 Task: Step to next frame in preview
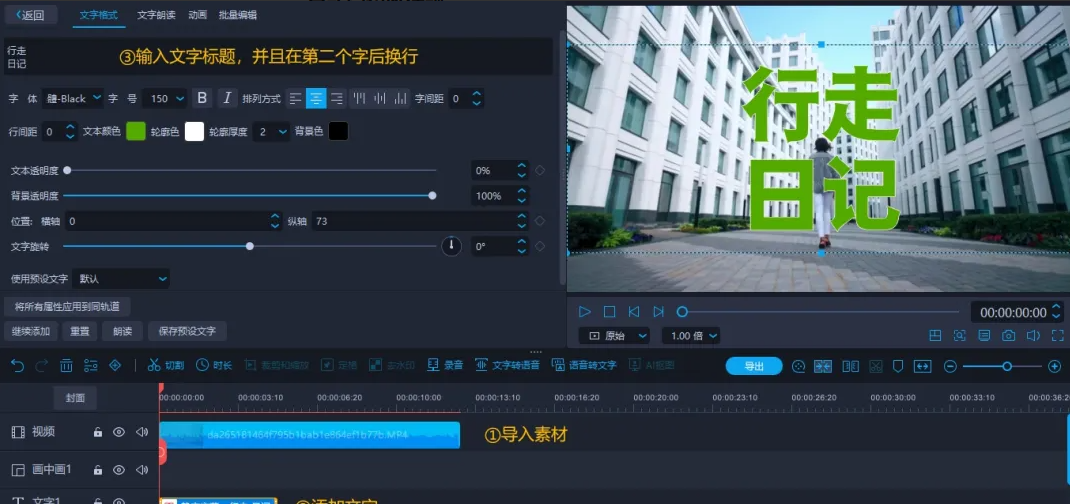[x=659, y=312]
